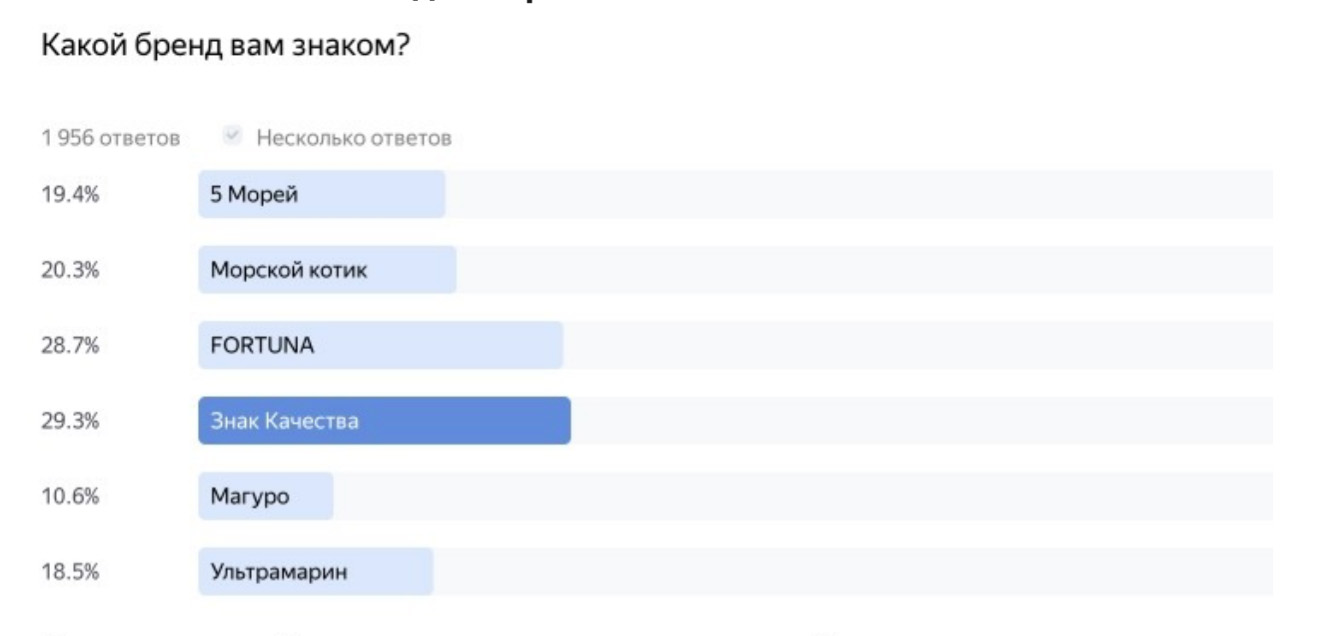The height and width of the screenshot is (636, 1344).
Task: Choose the FORTUNA answer bar
Action: coord(380,346)
